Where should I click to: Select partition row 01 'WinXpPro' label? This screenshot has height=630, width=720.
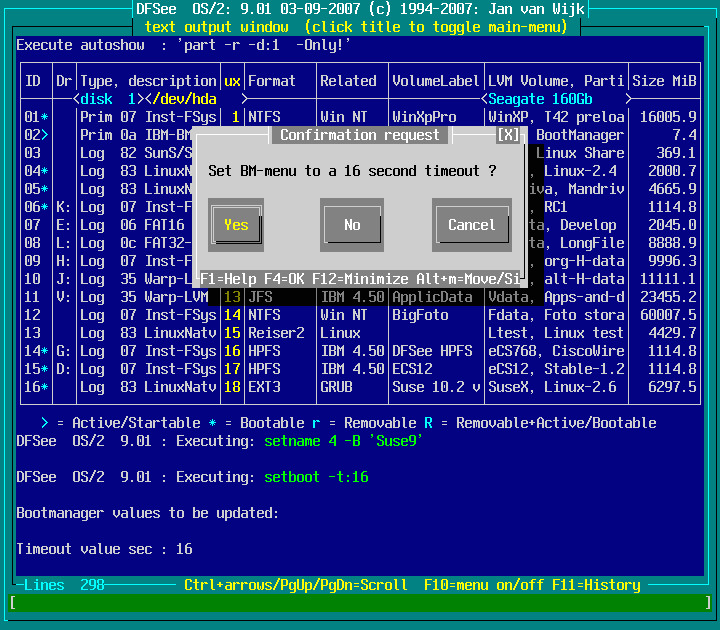tap(424, 117)
